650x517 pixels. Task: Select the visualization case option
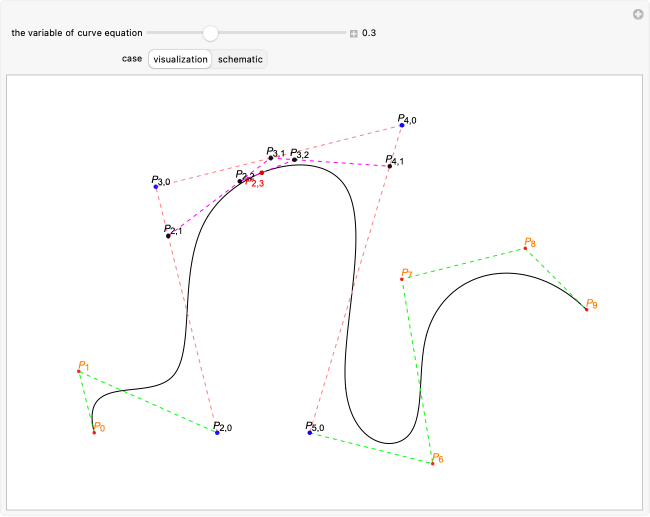pos(180,59)
